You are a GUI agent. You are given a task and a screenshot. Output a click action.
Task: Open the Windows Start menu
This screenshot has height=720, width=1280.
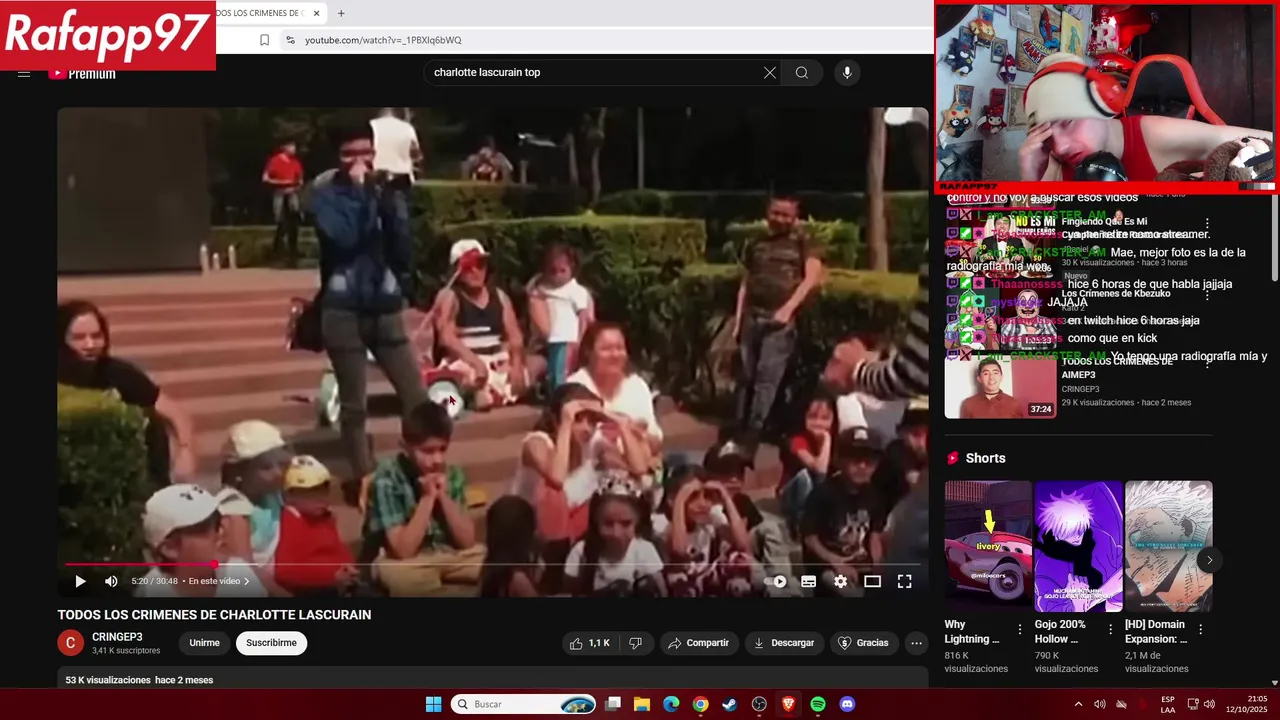click(433, 704)
